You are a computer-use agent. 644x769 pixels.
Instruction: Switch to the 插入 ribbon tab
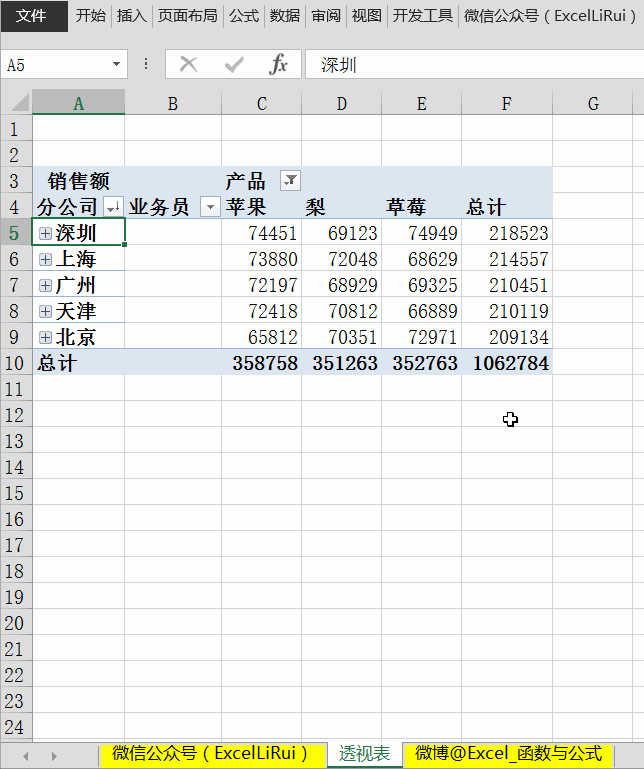pos(131,16)
